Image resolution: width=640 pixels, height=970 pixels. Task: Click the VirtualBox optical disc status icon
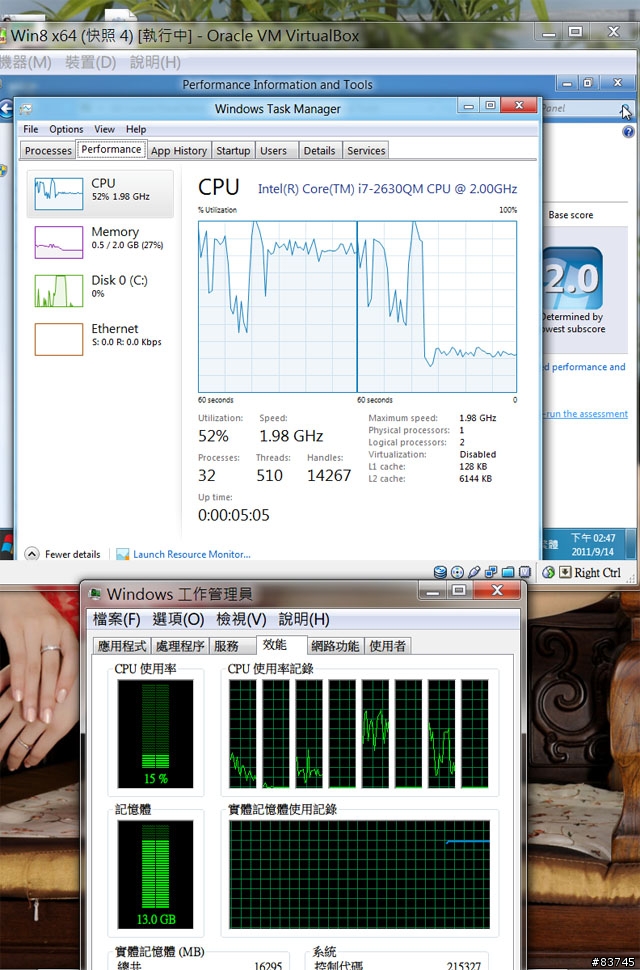click(458, 572)
